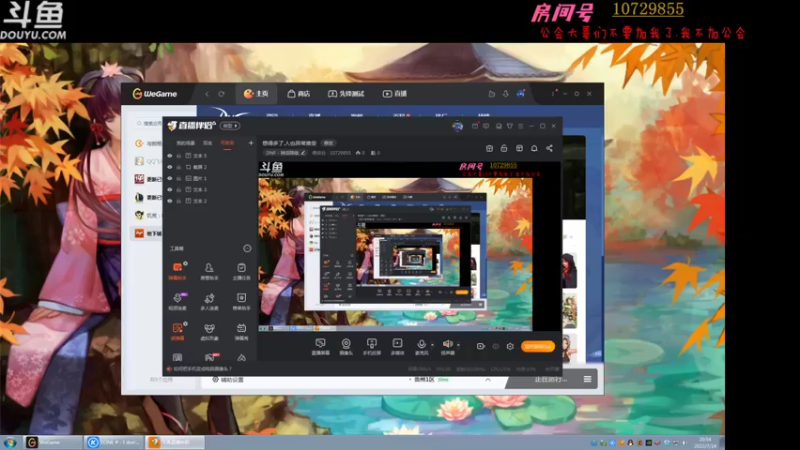
Task: Open the WeGame download icon
Action: [506, 94]
